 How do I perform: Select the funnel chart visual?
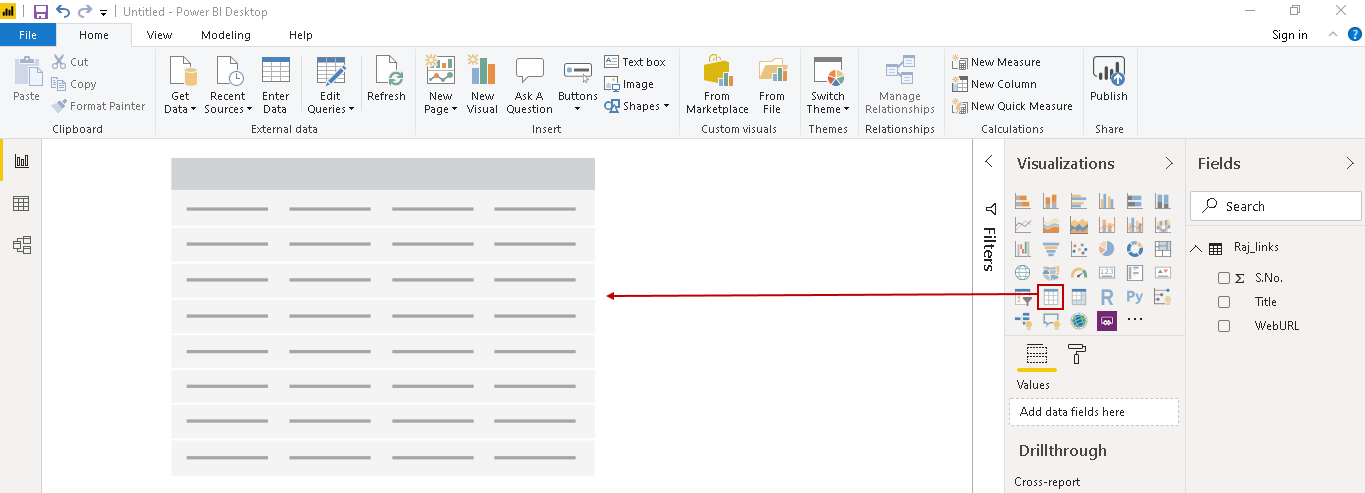(1051, 249)
